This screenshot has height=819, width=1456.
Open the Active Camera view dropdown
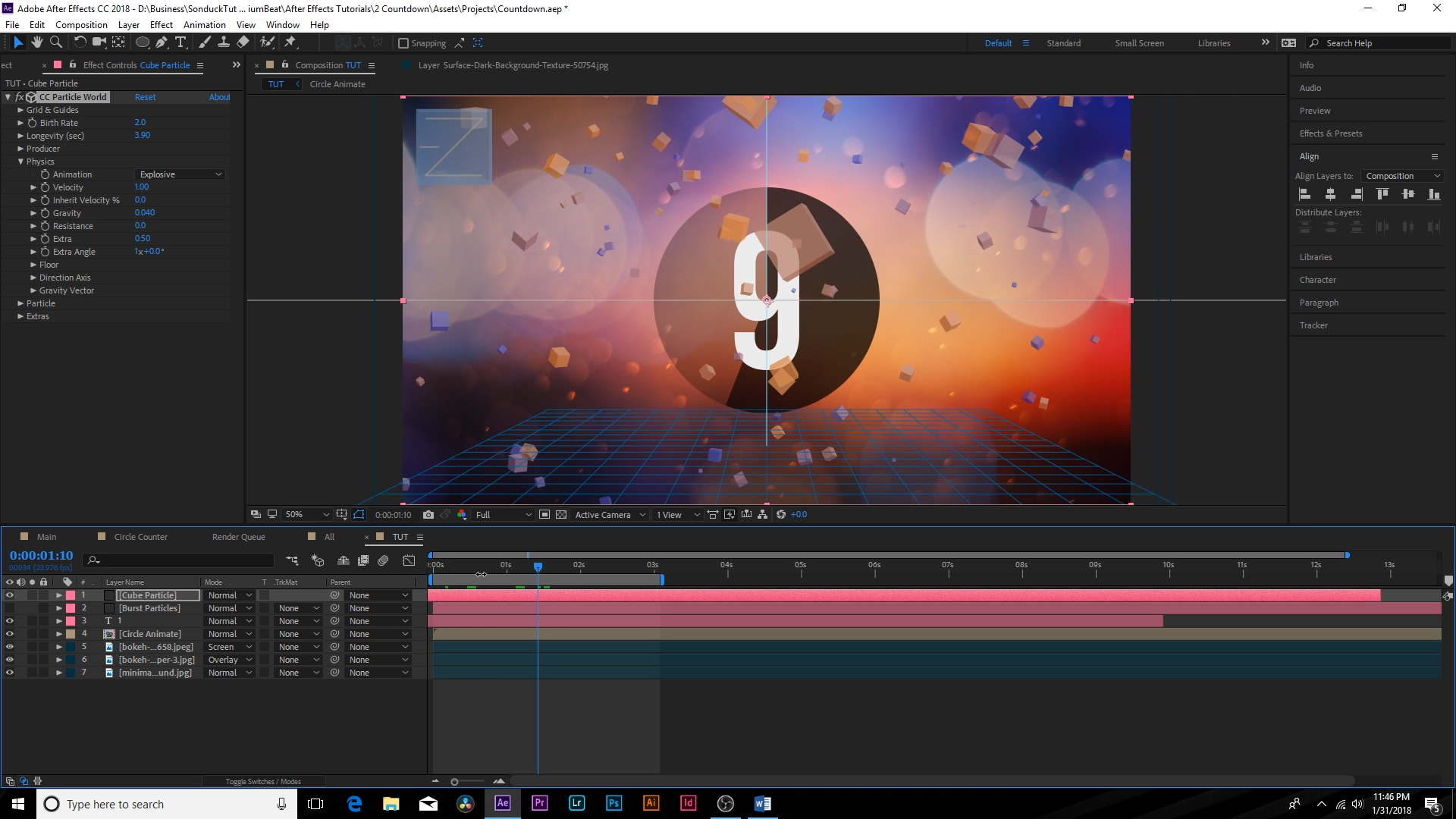607,514
